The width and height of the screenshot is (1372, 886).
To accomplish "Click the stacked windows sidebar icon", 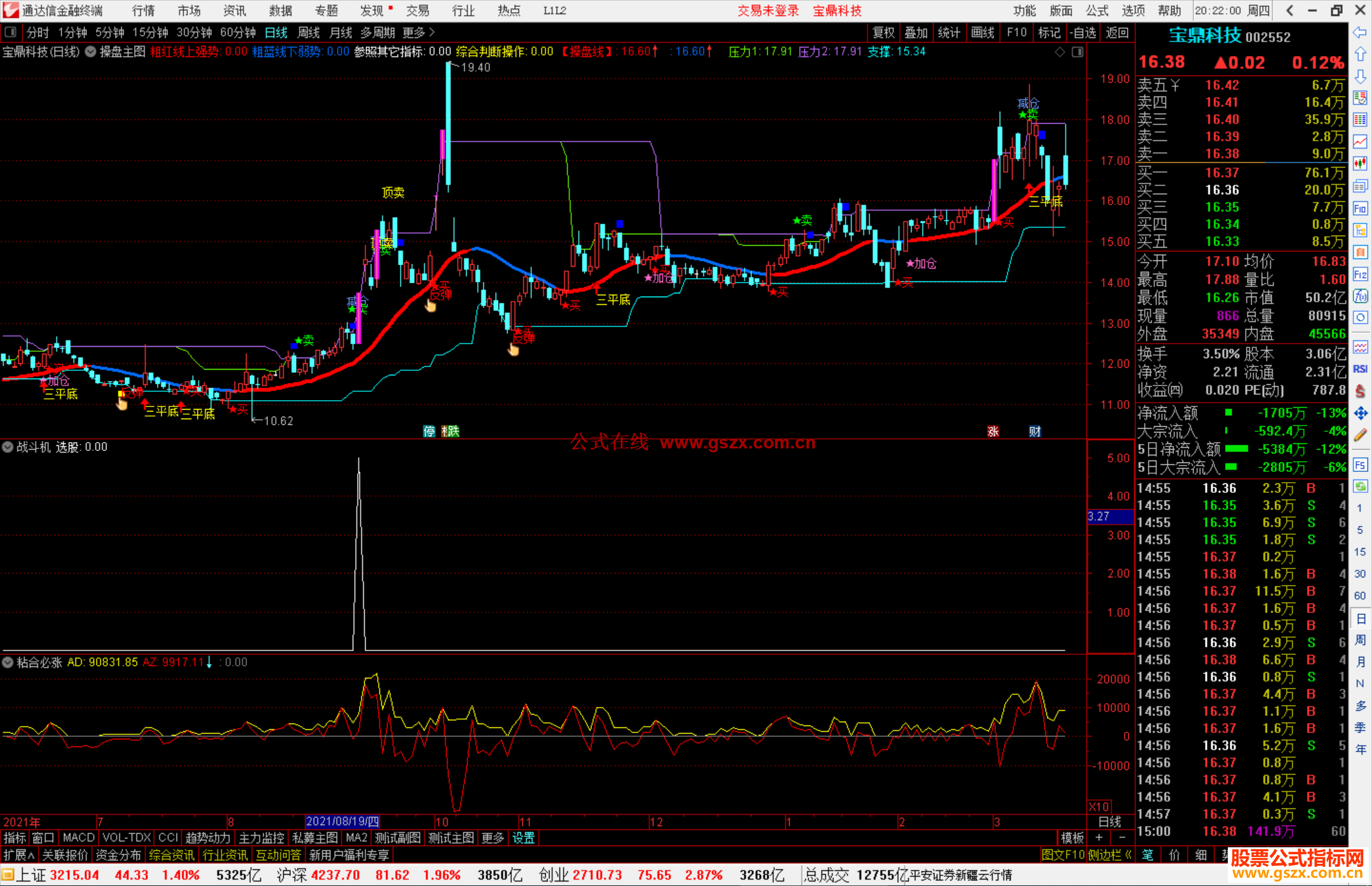I will [x=1360, y=186].
